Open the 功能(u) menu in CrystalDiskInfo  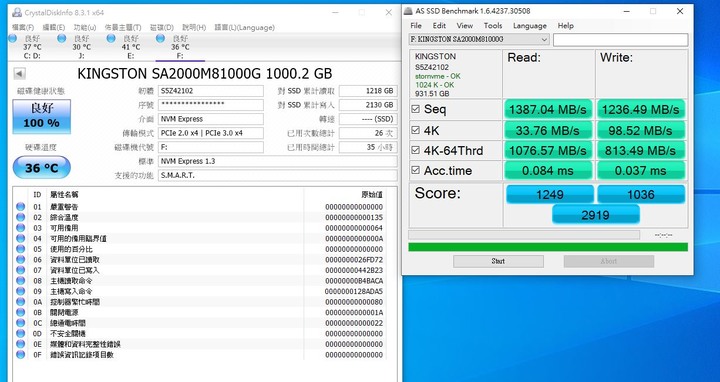85,28
